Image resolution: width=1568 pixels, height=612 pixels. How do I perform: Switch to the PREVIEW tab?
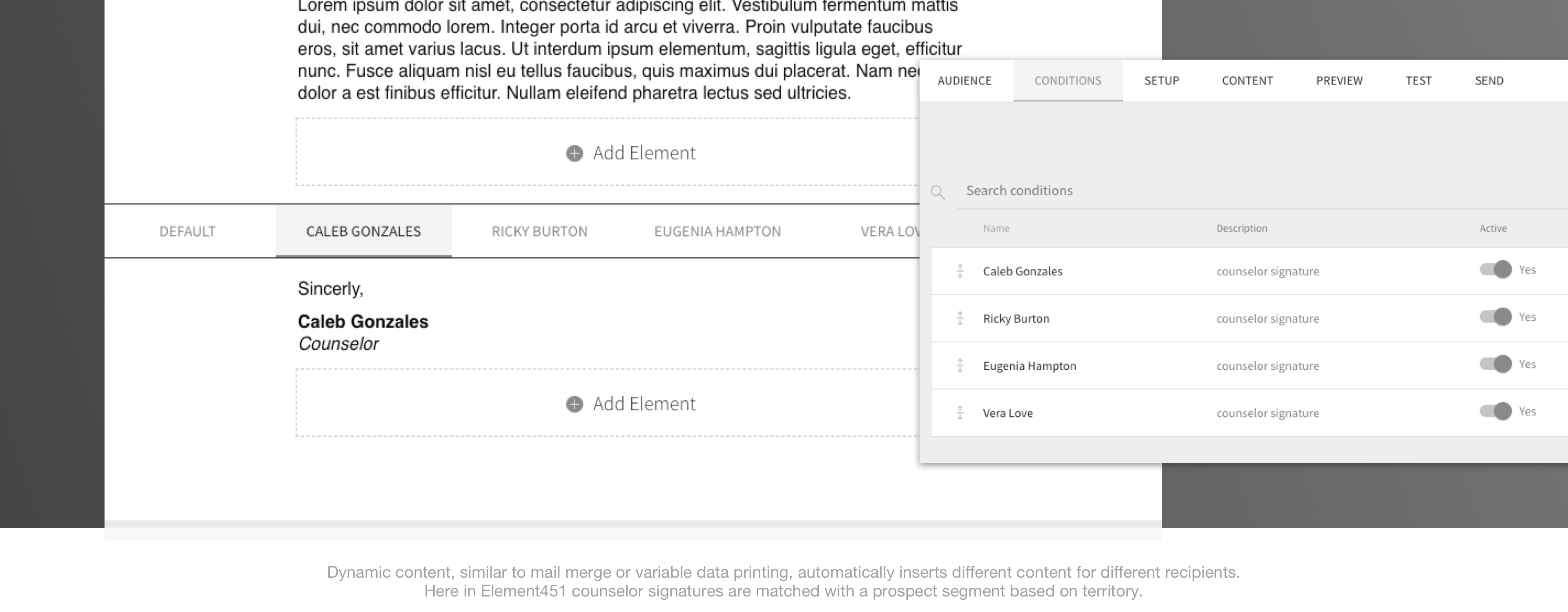click(1339, 80)
